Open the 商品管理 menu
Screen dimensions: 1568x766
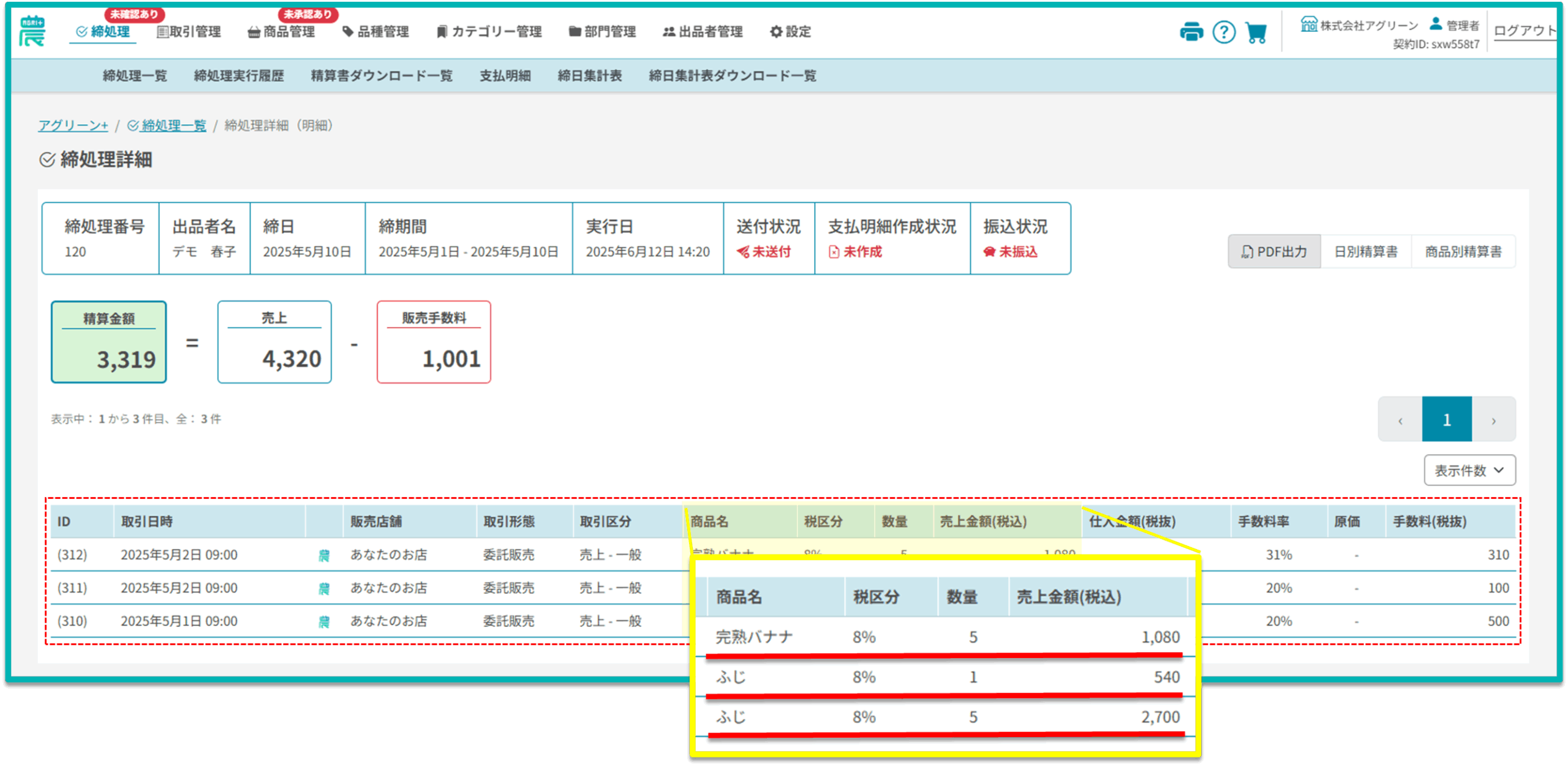tap(281, 32)
